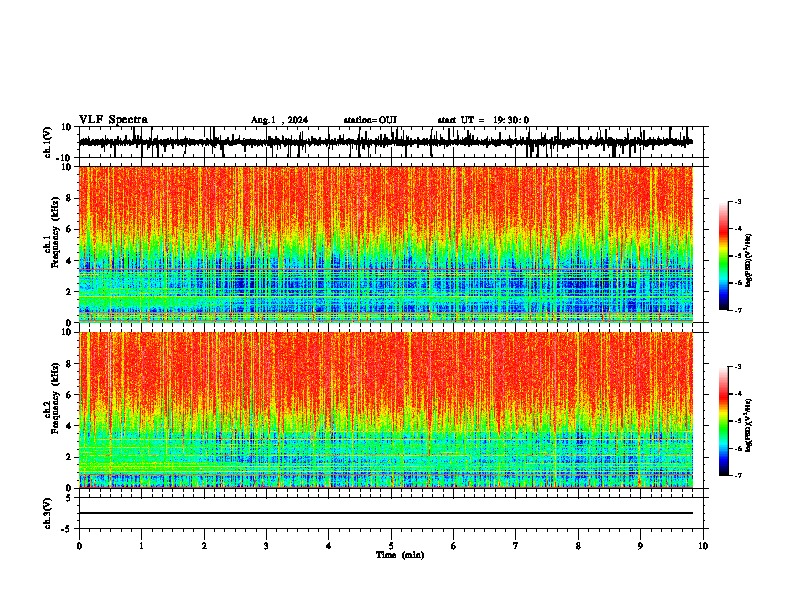This screenshot has height=612, width=792.
Task: Click the "-7" tick on ch.2 color bar
Action: tap(737, 475)
